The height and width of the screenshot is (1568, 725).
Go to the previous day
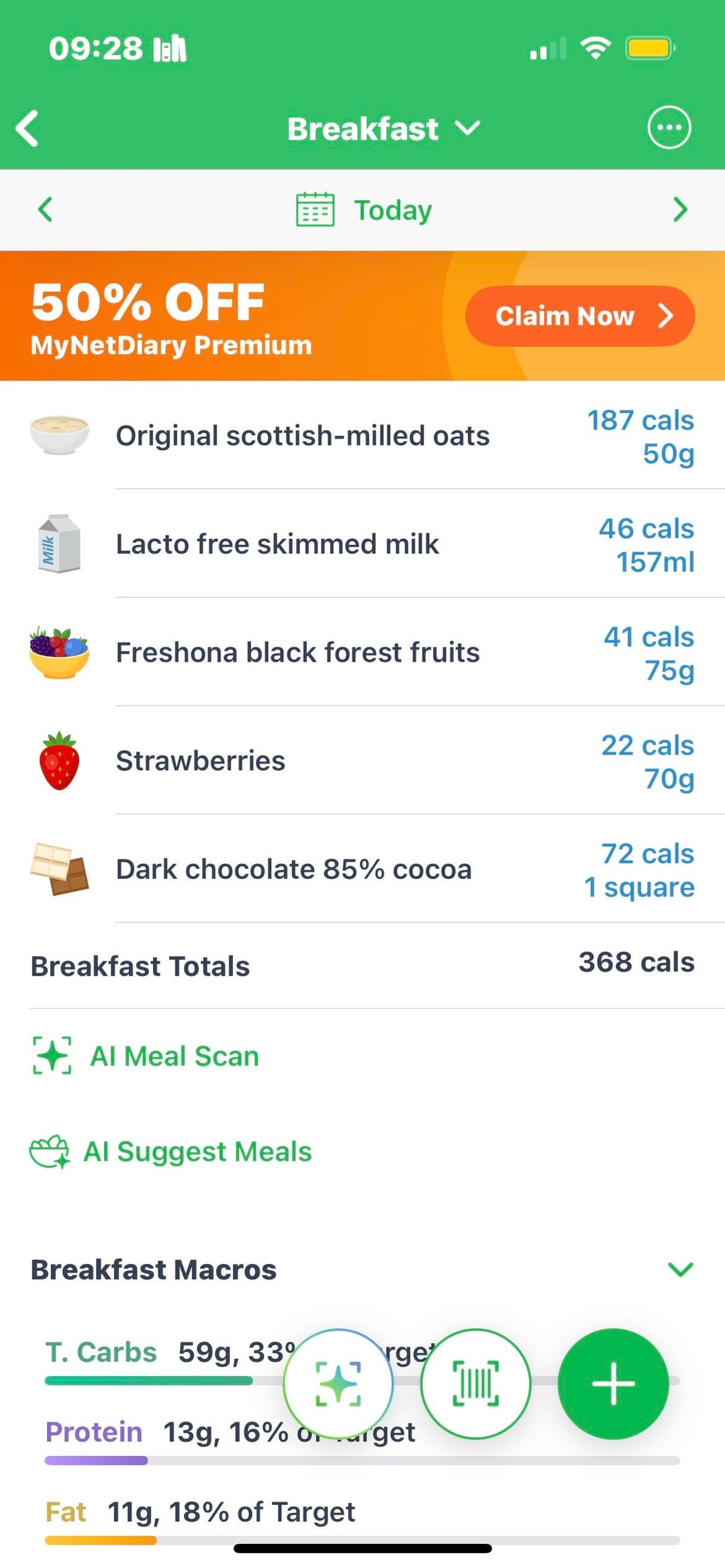click(x=45, y=210)
